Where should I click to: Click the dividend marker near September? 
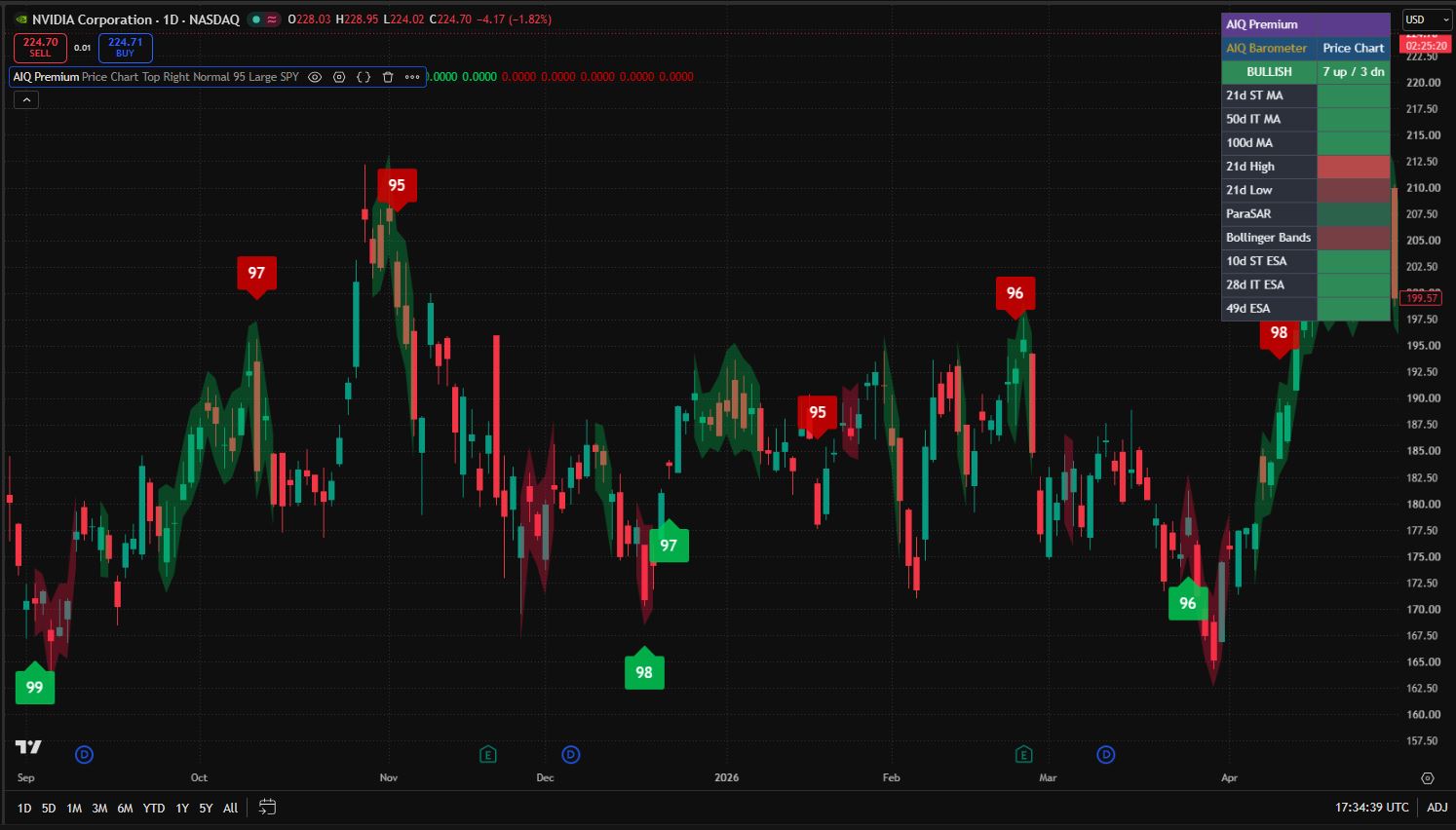click(x=85, y=754)
